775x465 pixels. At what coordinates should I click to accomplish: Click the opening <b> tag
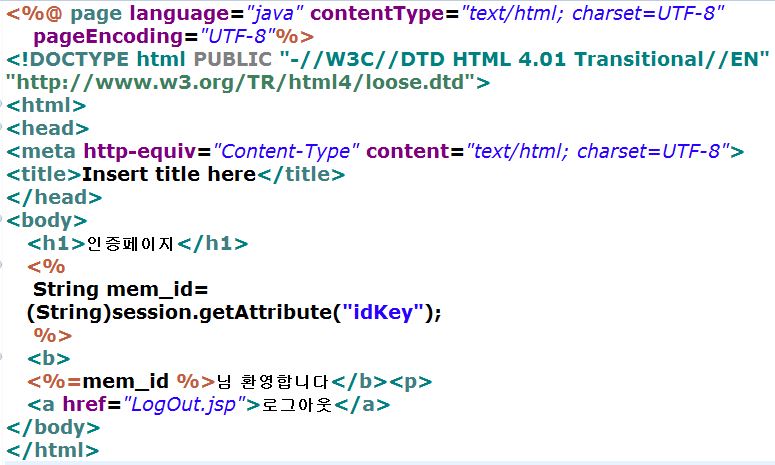[48, 358]
